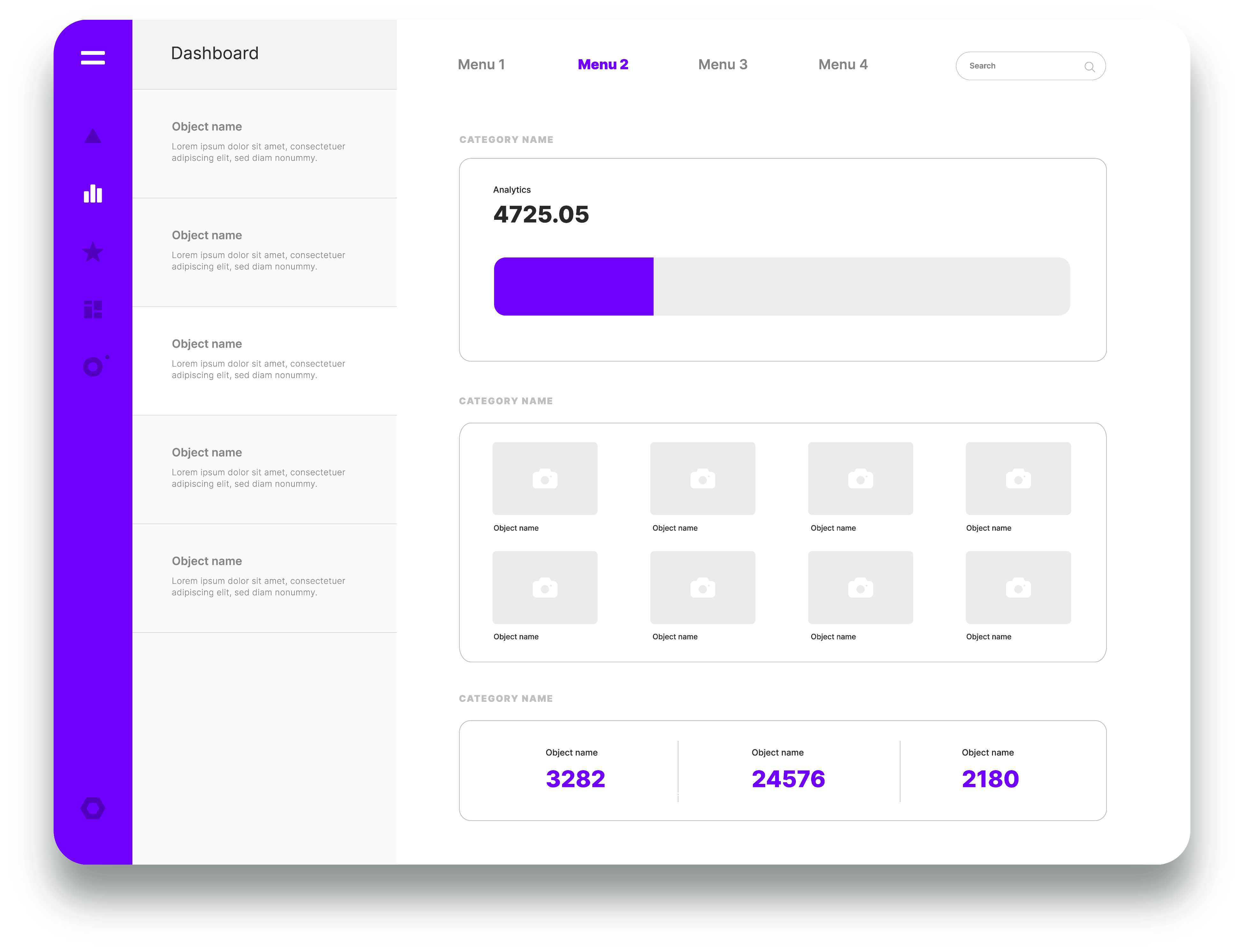The height and width of the screenshot is (952, 1244).
Task: Click the grid layout sidebar icon
Action: [x=93, y=309]
